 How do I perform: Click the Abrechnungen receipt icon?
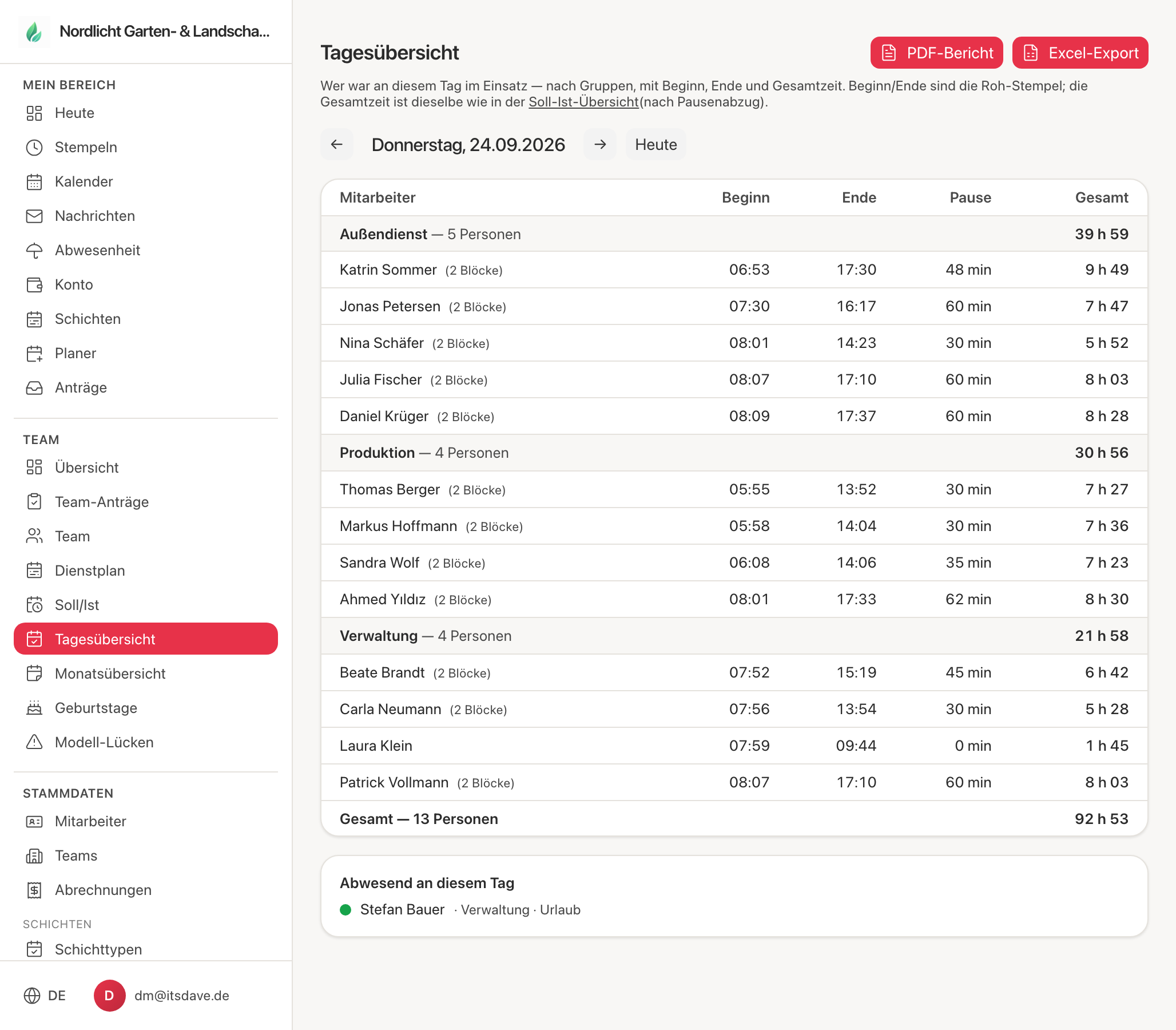(x=34, y=890)
